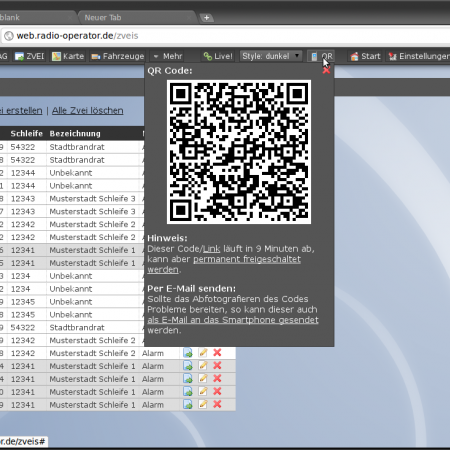Edit the last 12341 Musterstadt Schleife 1 row

[203, 405]
